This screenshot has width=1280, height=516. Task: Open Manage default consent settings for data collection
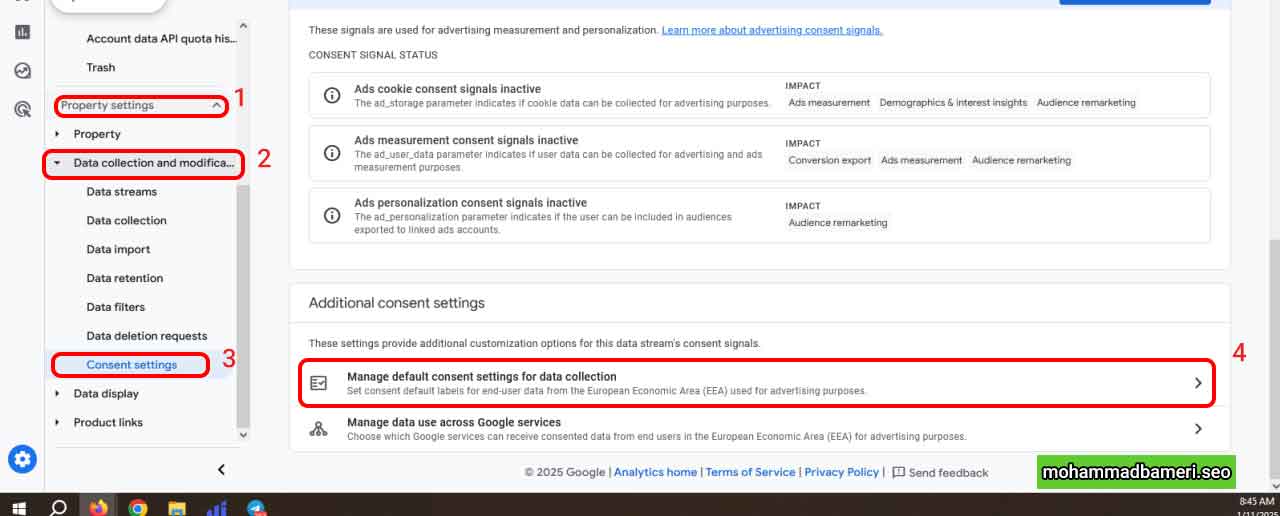(758, 383)
